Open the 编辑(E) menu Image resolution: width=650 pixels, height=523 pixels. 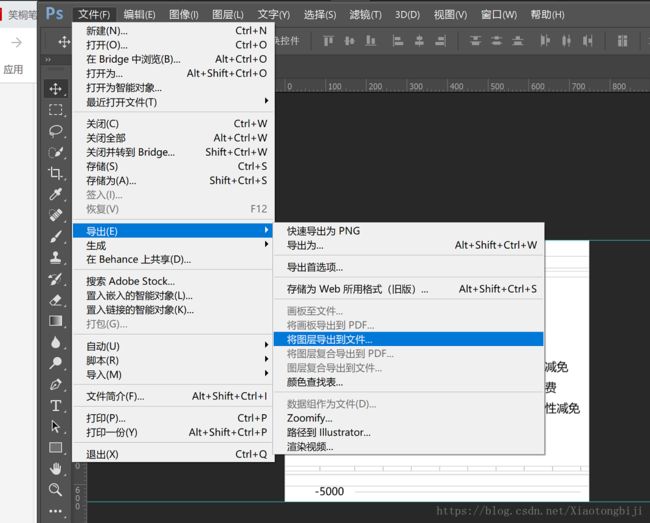click(140, 15)
